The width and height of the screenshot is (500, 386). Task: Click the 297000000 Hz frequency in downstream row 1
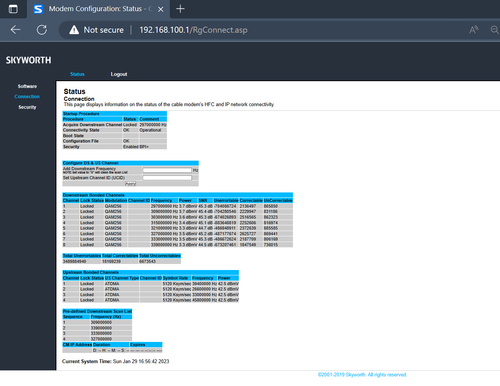coord(164,206)
